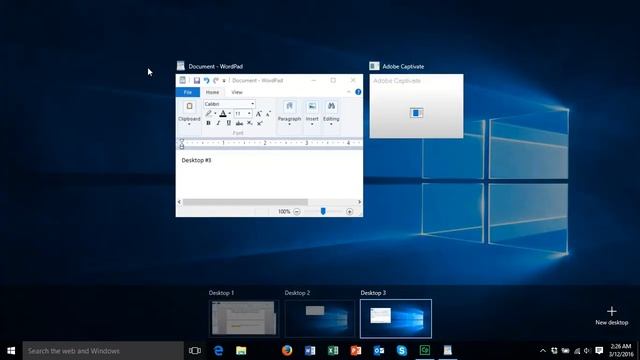Click the red font color A swatch
Image resolution: width=640 pixels, height=360 pixels.
click(x=223, y=113)
